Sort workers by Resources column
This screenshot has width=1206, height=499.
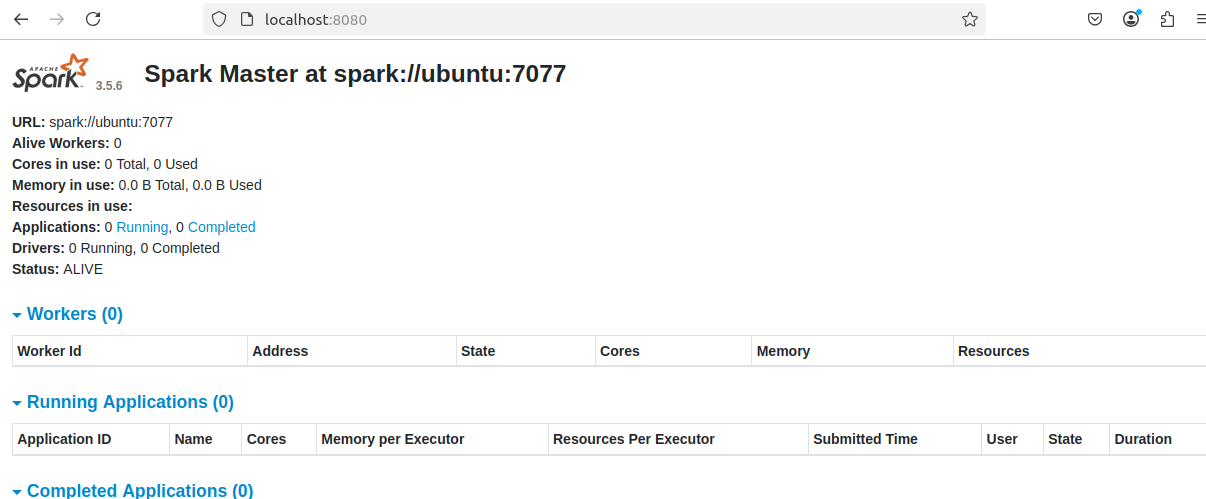click(x=1079, y=351)
